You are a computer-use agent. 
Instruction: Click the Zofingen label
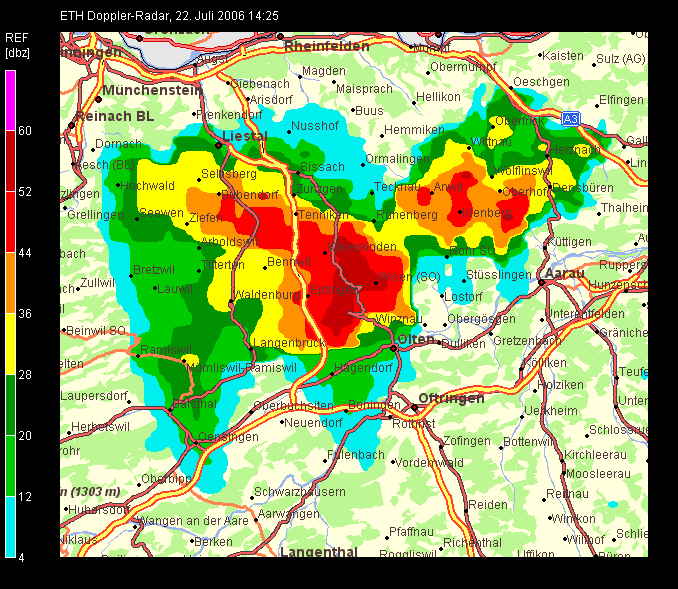coord(467,441)
